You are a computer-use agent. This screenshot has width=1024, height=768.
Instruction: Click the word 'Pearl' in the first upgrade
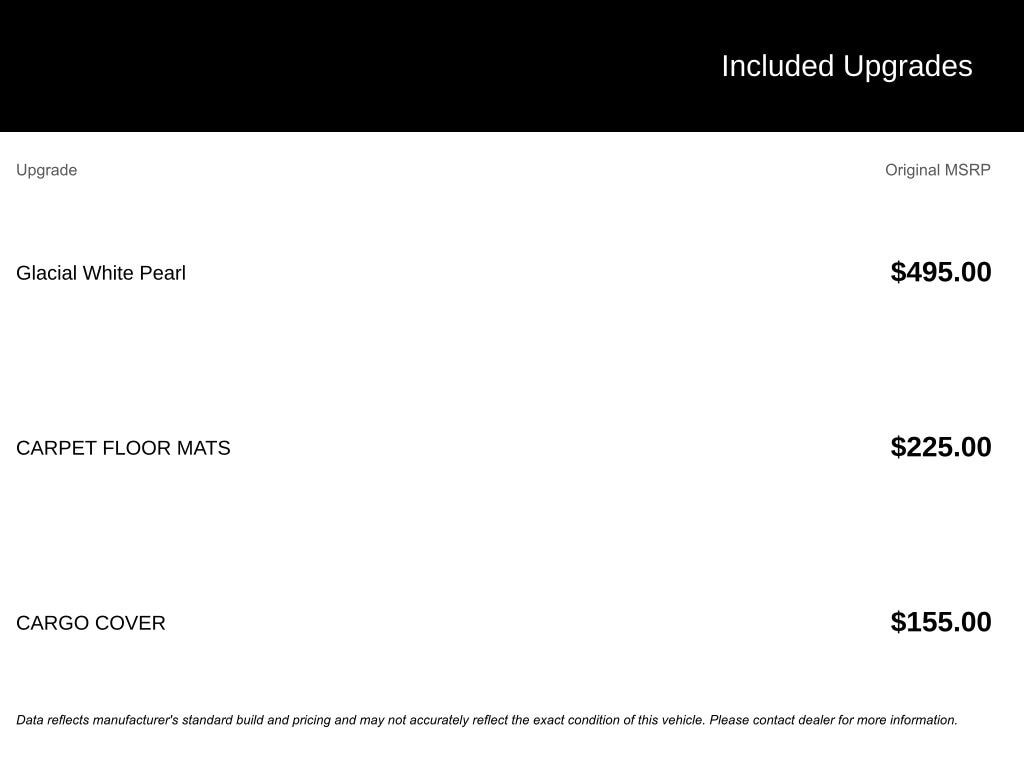162,273
